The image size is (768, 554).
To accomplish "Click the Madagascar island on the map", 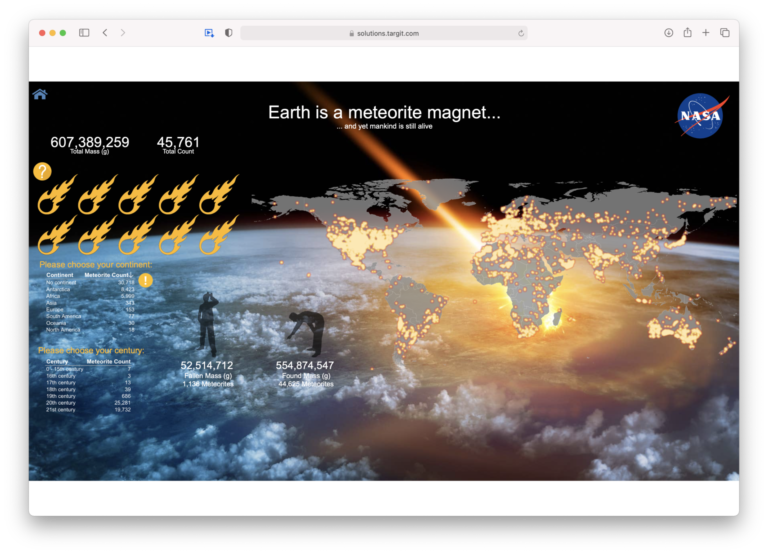I will tap(557, 317).
